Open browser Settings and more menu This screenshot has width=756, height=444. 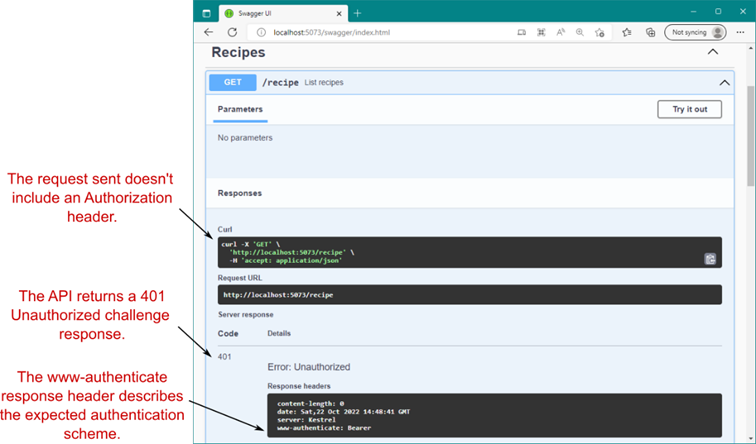click(x=741, y=32)
